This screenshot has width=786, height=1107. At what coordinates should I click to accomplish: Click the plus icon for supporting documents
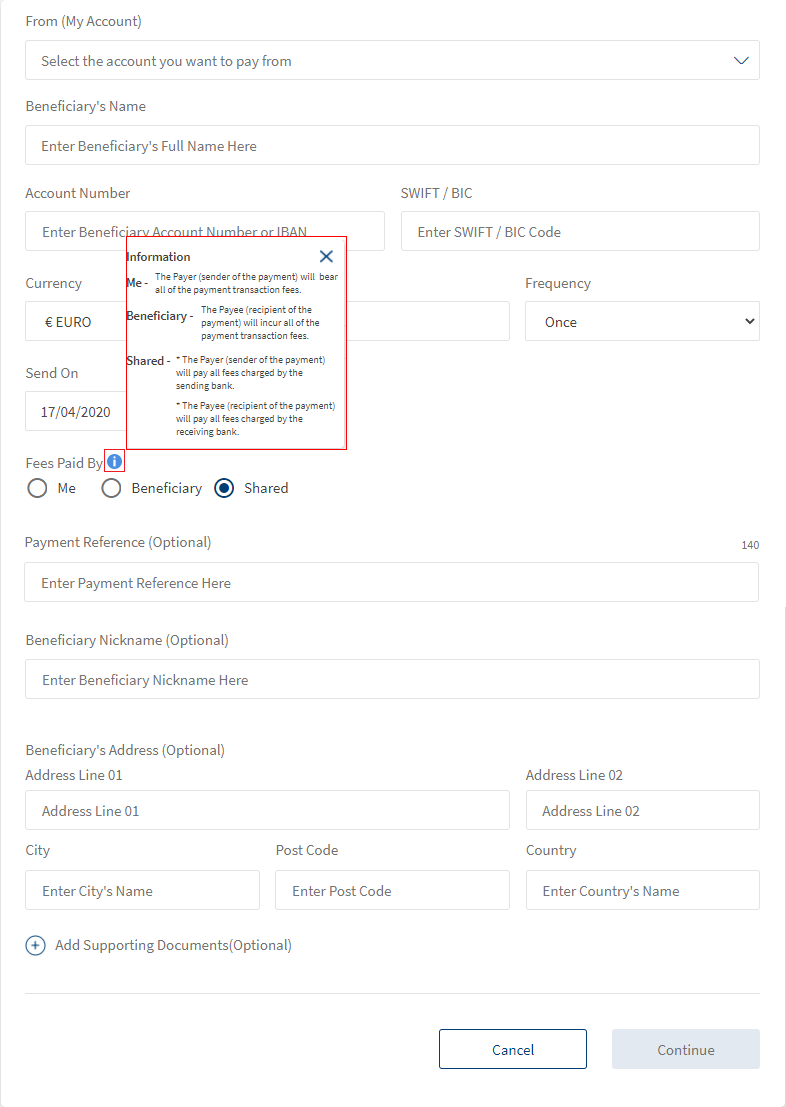coord(35,945)
